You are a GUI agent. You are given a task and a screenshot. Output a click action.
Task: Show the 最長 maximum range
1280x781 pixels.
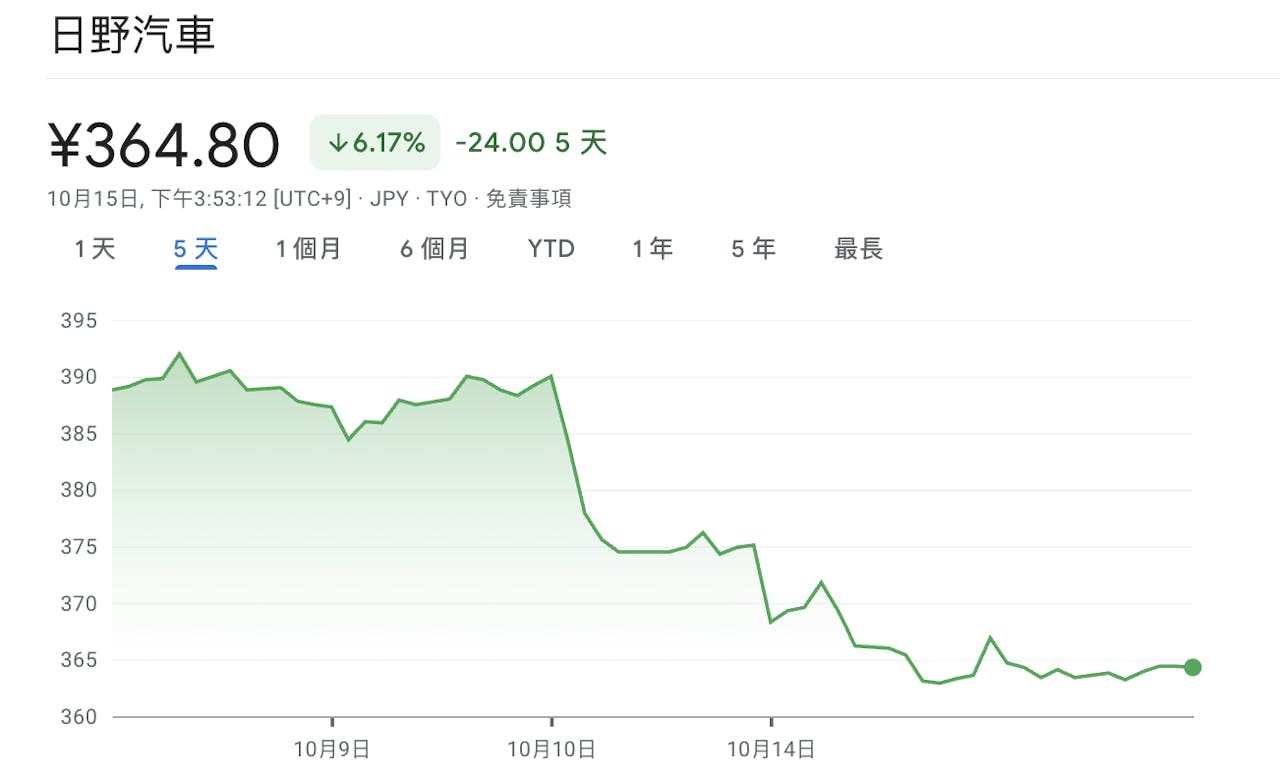(858, 249)
